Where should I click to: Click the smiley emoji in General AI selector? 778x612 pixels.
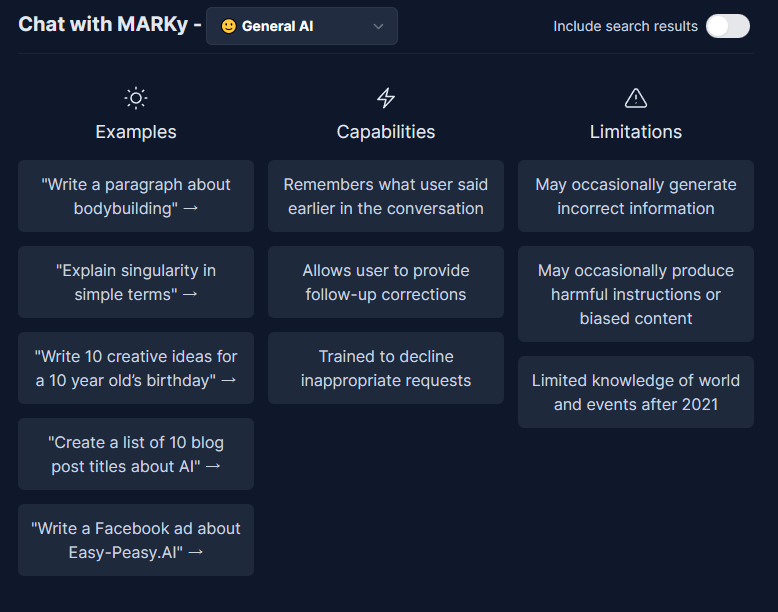pos(229,26)
